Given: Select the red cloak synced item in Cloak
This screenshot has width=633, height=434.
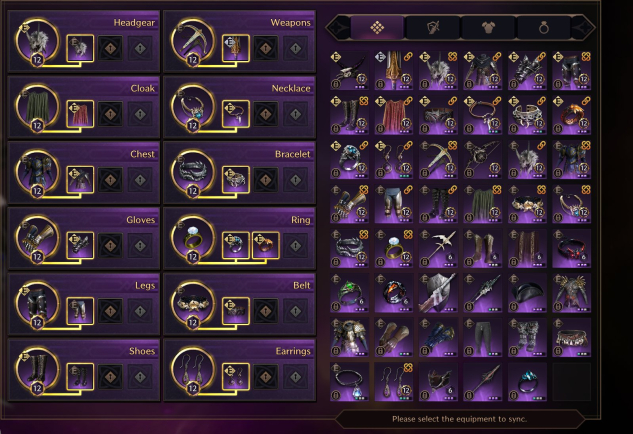Looking at the screenshot, I should point(80,114).
